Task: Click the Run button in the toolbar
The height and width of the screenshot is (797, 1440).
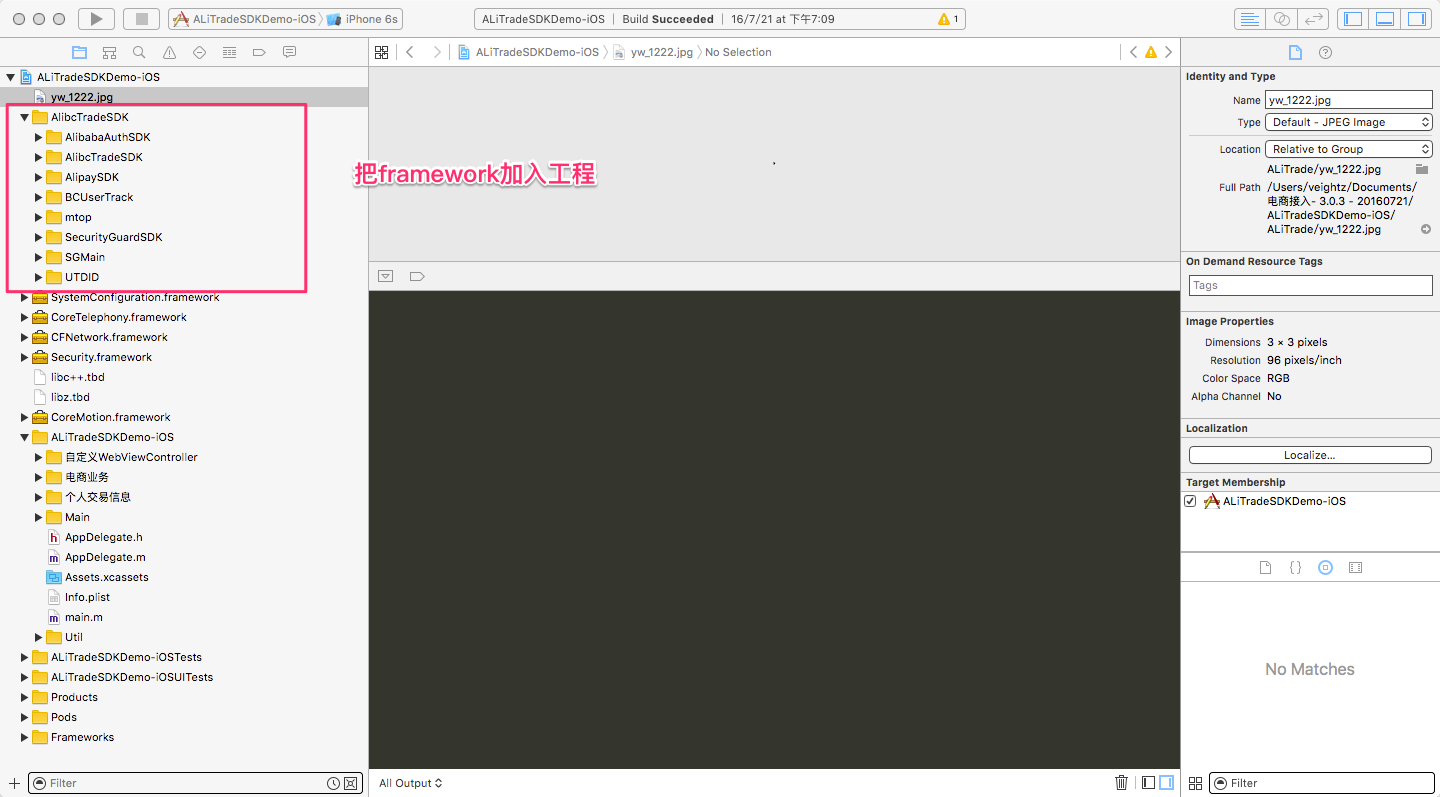Action: coord(96,19)
